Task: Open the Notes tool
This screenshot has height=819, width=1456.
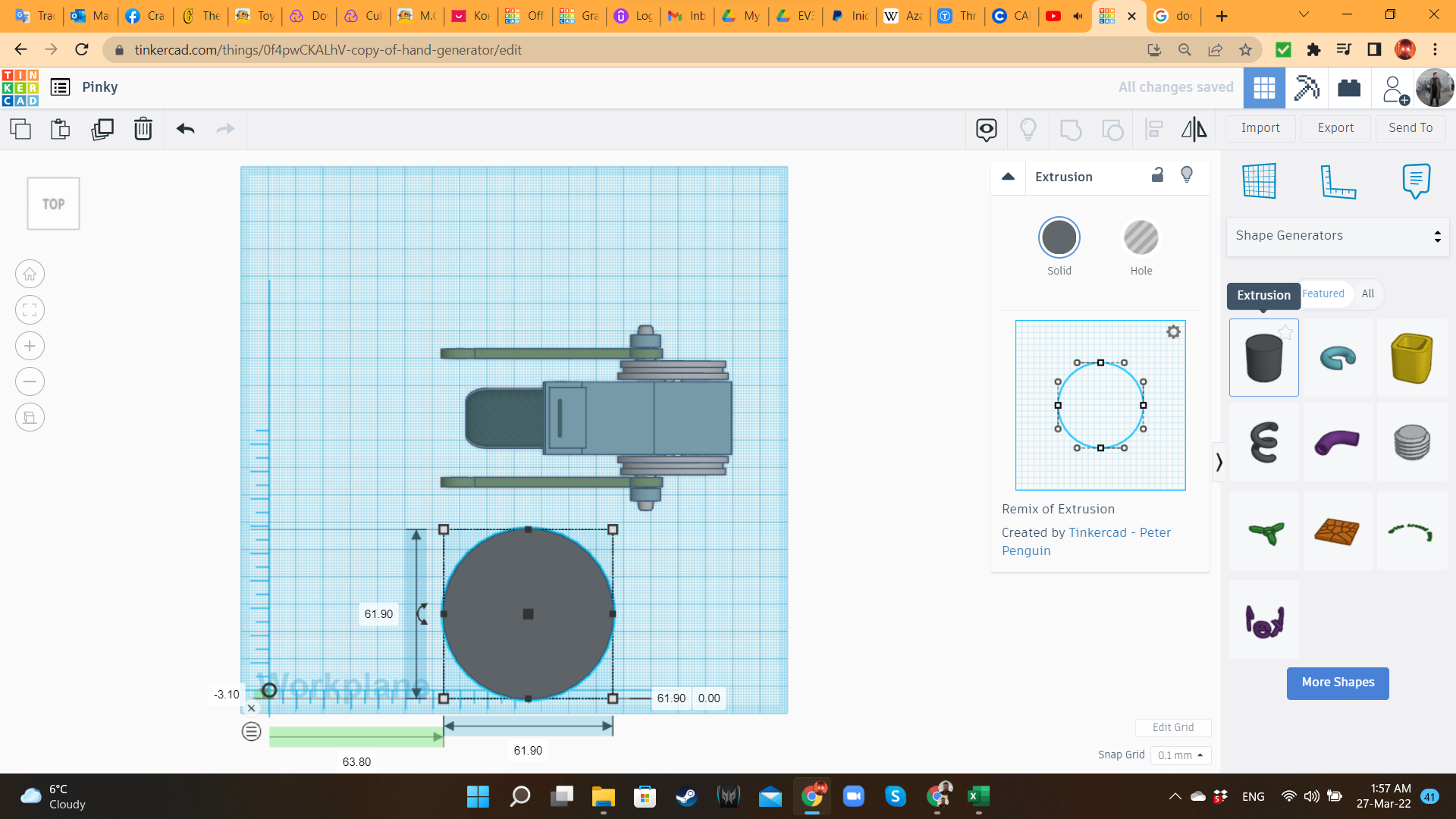Action: tap(1416, 181)
